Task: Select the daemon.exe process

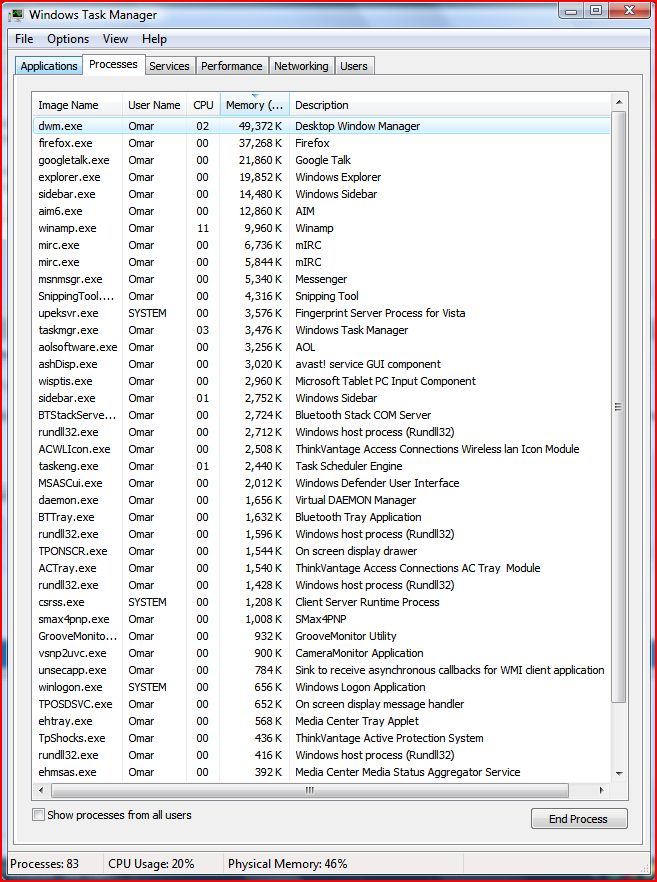Action: [x=321, y=500]
